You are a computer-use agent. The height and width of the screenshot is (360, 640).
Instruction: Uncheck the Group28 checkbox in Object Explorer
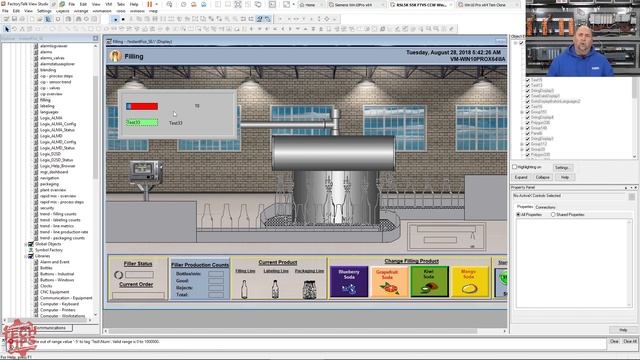pyautogui.click(x=528, y=149)
